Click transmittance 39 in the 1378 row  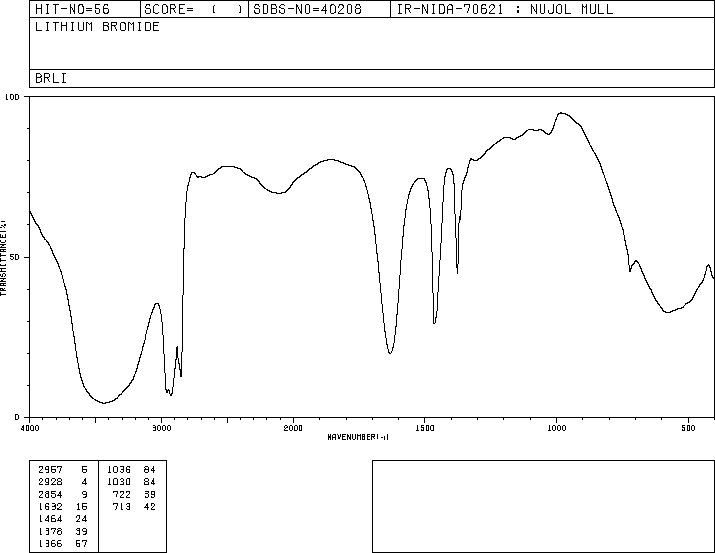pyautogui.click(x=81, y=531)
